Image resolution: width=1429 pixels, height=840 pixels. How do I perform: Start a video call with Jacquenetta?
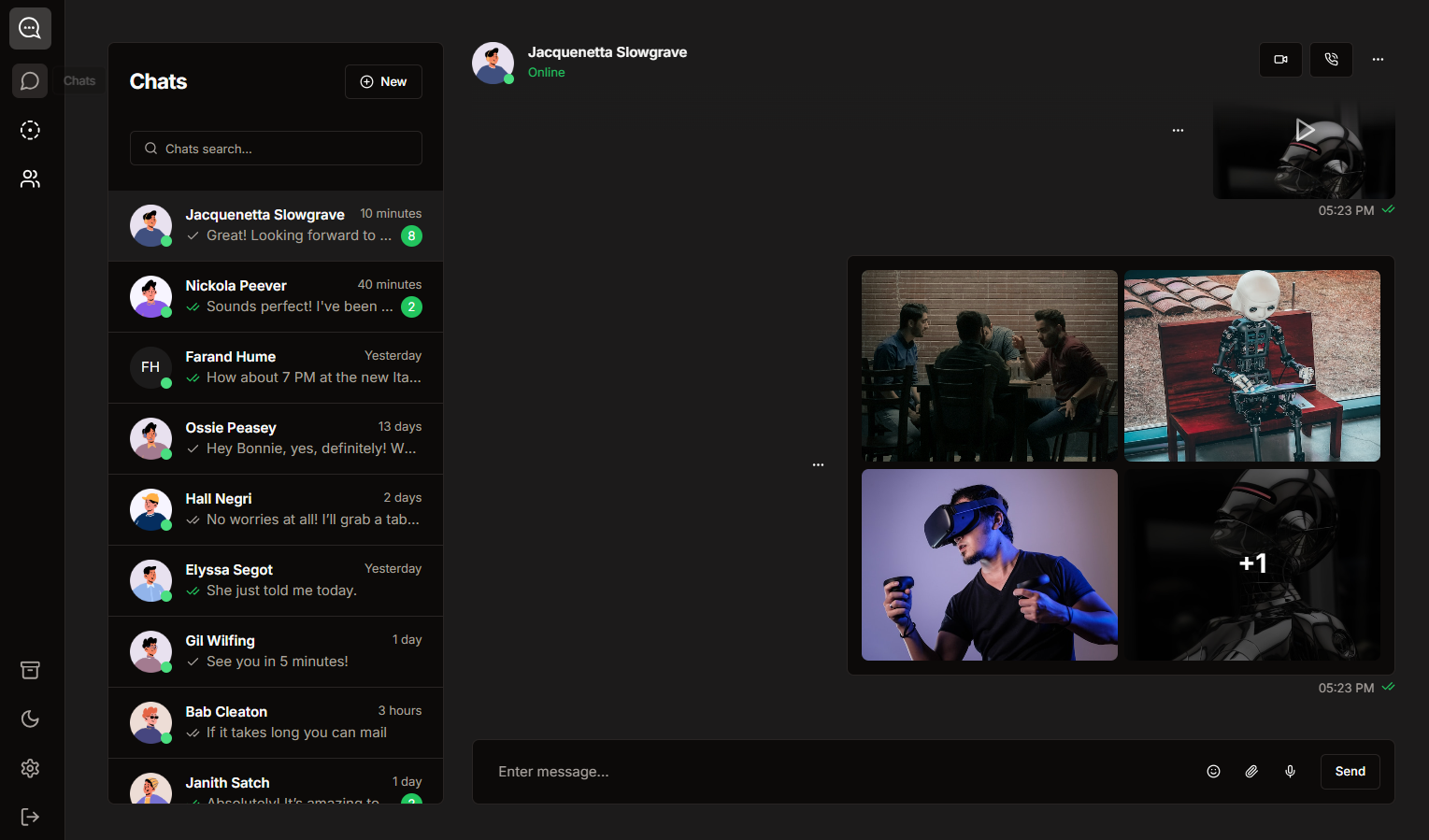1279,59
